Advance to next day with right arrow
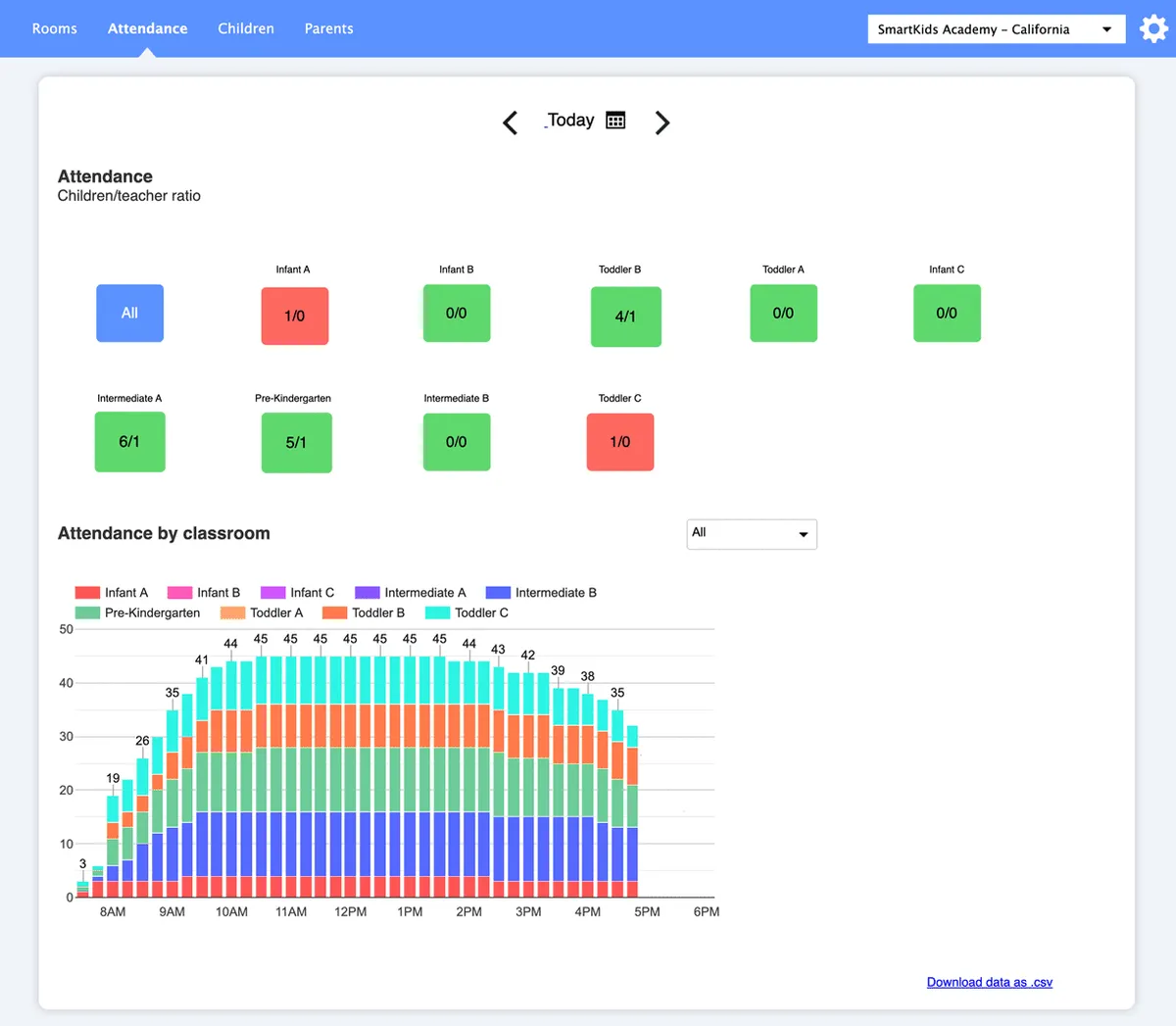1176x1026 pixels. (662, 122)
